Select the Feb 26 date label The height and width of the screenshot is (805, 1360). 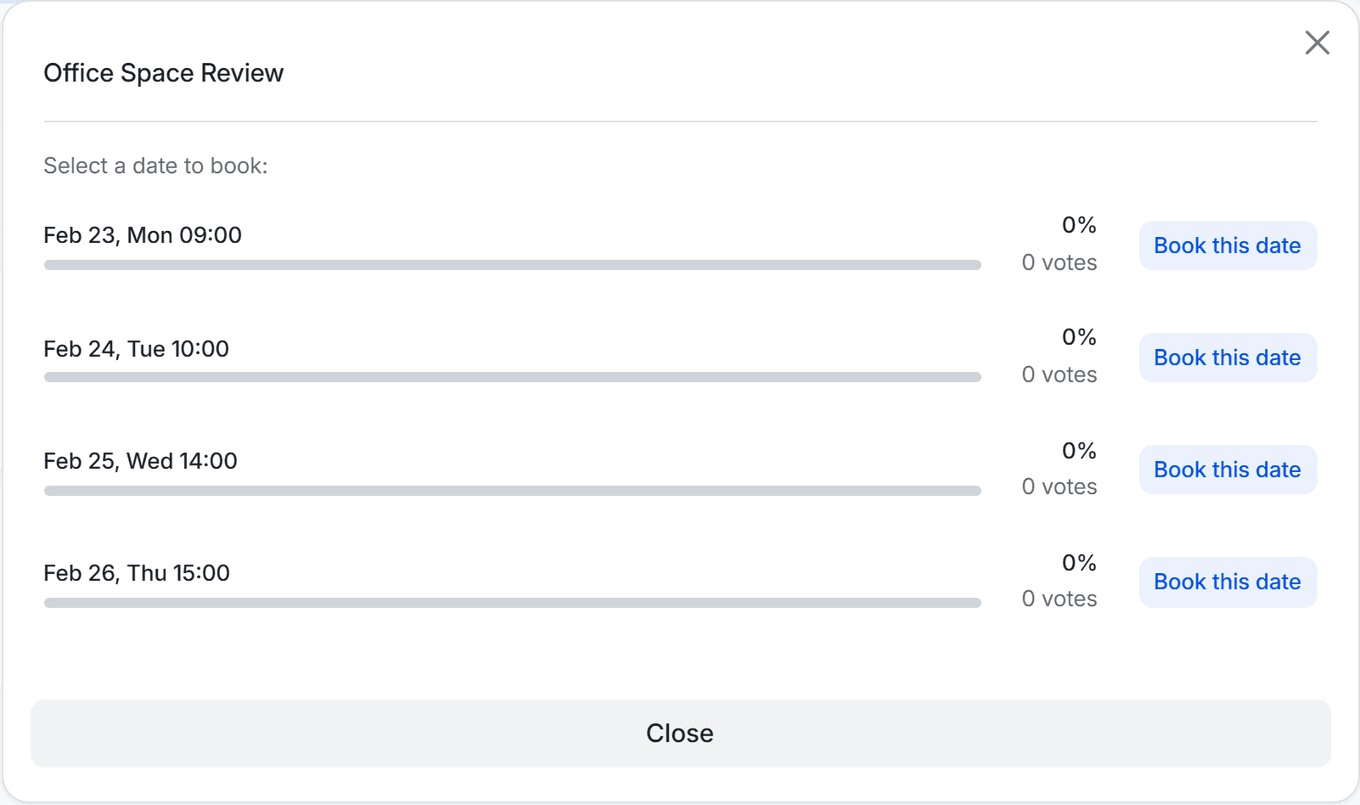click(136, 572)
